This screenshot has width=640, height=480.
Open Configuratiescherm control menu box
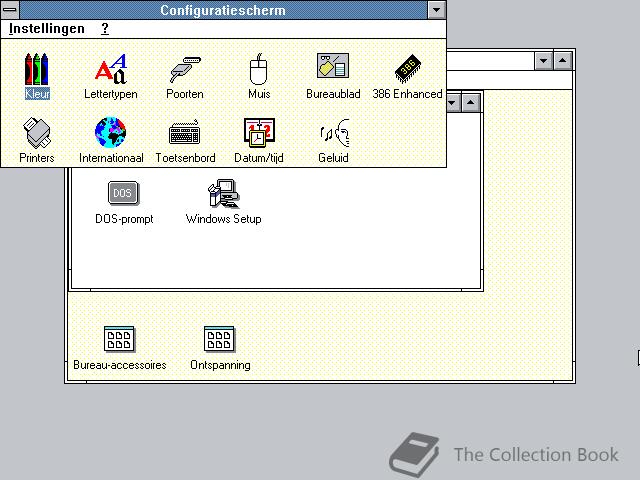pyautogui.click(x=10, y=9)
